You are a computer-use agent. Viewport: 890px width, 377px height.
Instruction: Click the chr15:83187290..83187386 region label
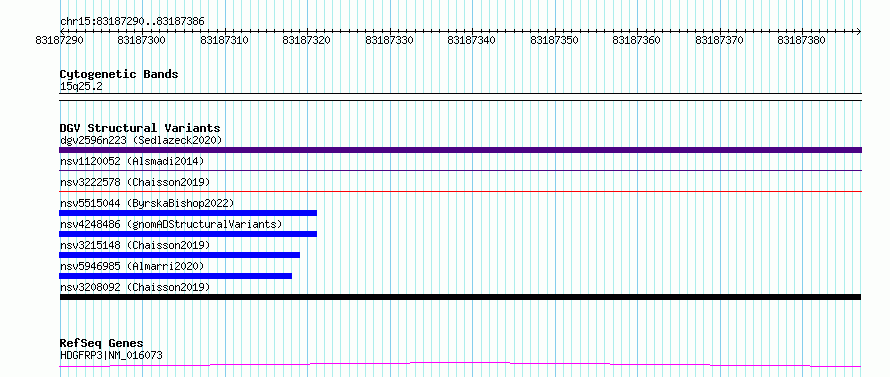pos(132,21)
